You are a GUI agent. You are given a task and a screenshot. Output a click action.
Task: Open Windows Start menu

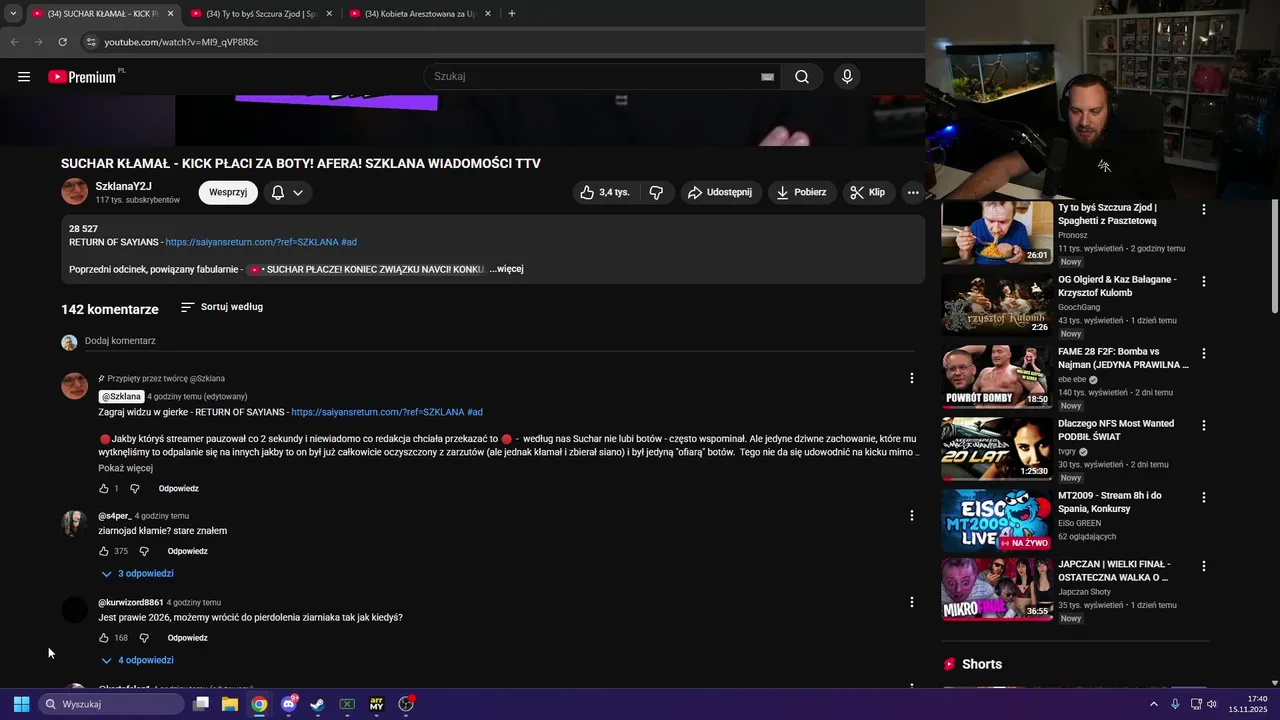[21, 704]
